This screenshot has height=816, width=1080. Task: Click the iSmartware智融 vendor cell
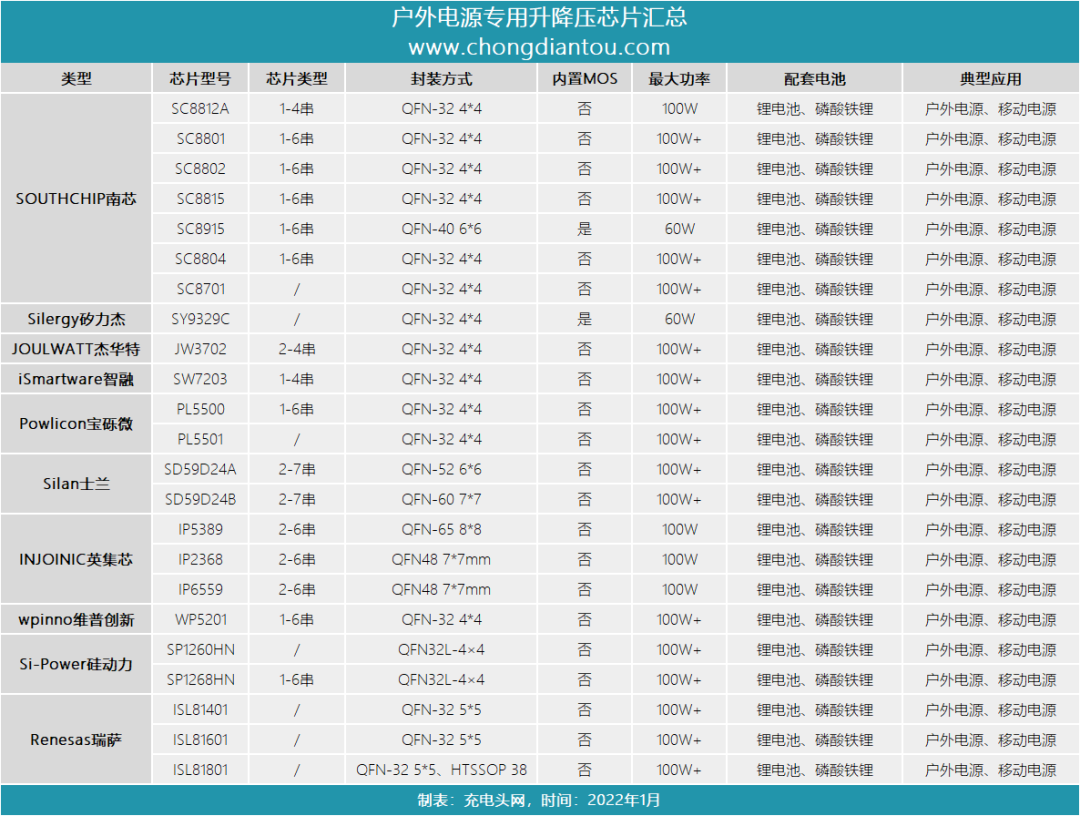click(76, 379)
